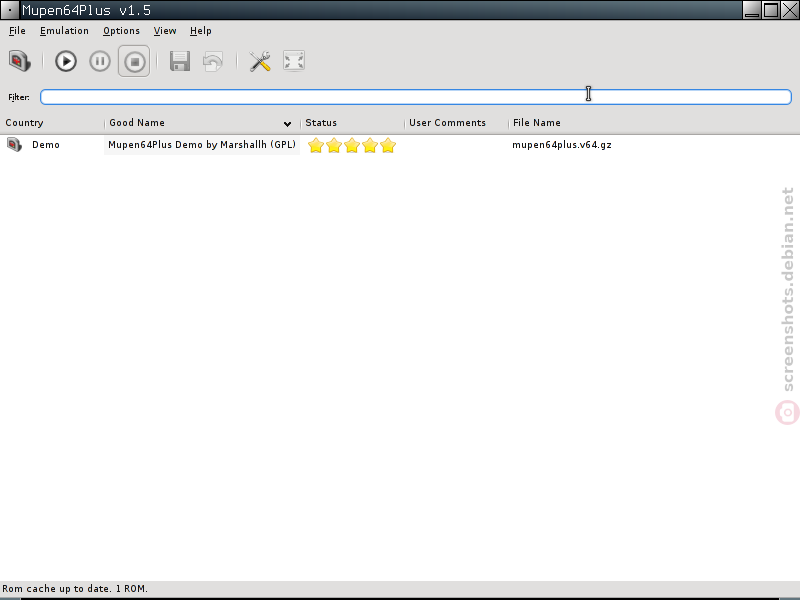Open the View menu
800x600 pixels.
pyautogui.click(x=165, y=31)
